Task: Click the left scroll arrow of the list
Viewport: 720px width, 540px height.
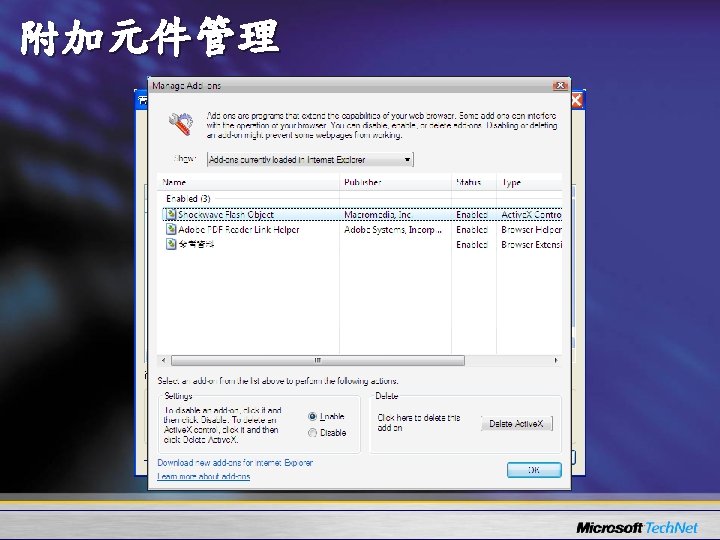Action: [163, 360]
